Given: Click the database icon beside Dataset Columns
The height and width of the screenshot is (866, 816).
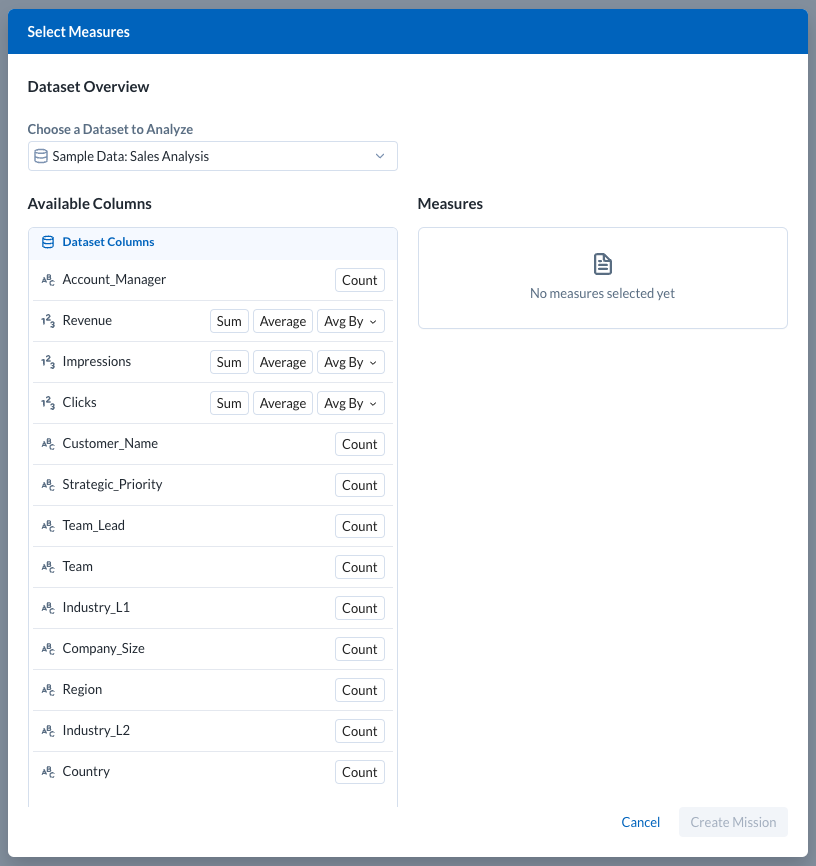Looking at the screenshot, I should (48, 242).
